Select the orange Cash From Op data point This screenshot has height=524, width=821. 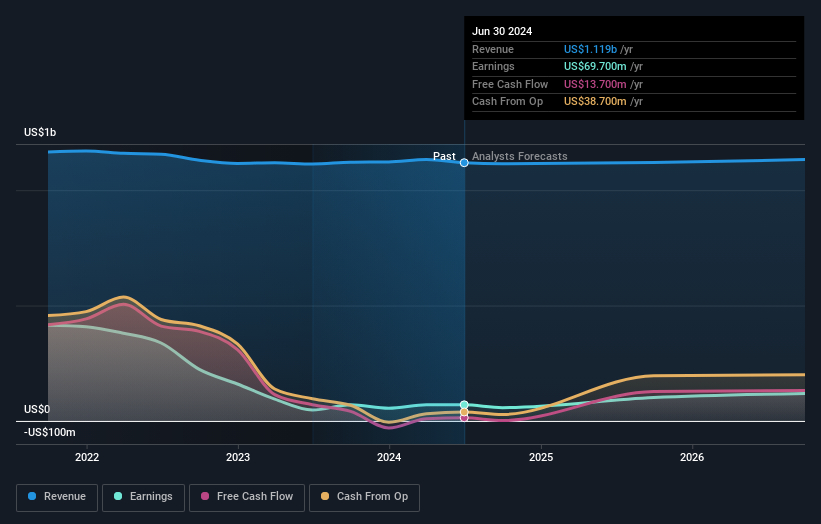click(x=464, y=412)
